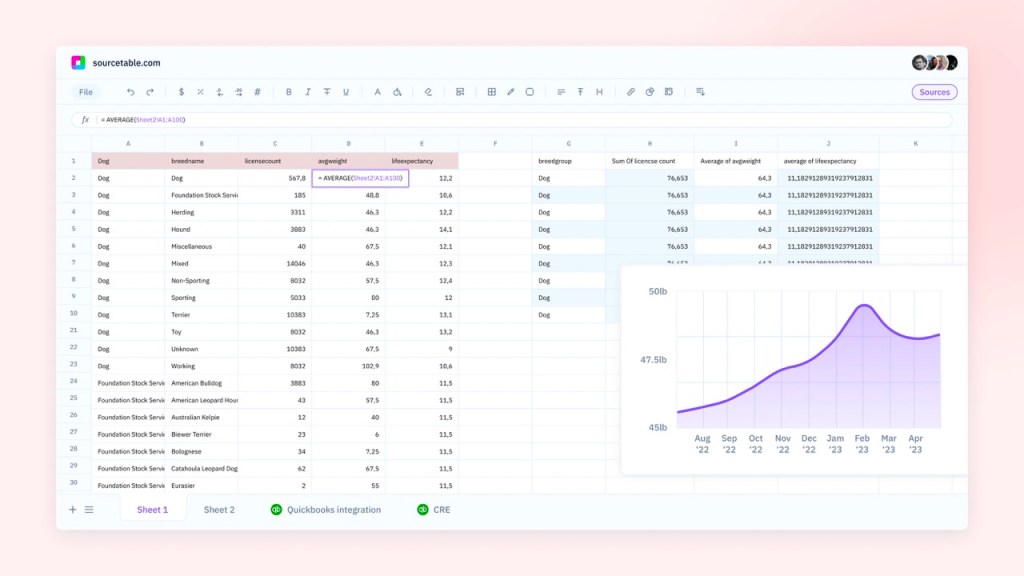The width and height of the screenshot is (1024, 576).
Task: Toggle underline formatting
Action: coord(346,92)
